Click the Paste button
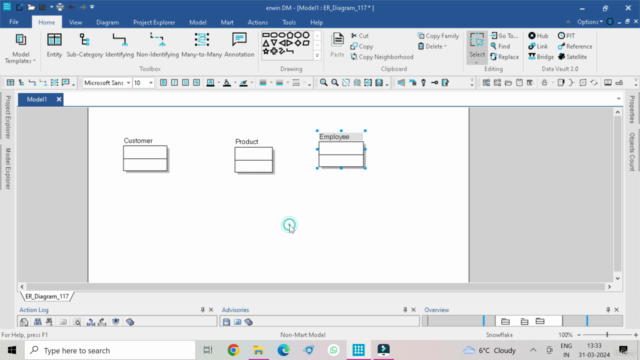 338,45
